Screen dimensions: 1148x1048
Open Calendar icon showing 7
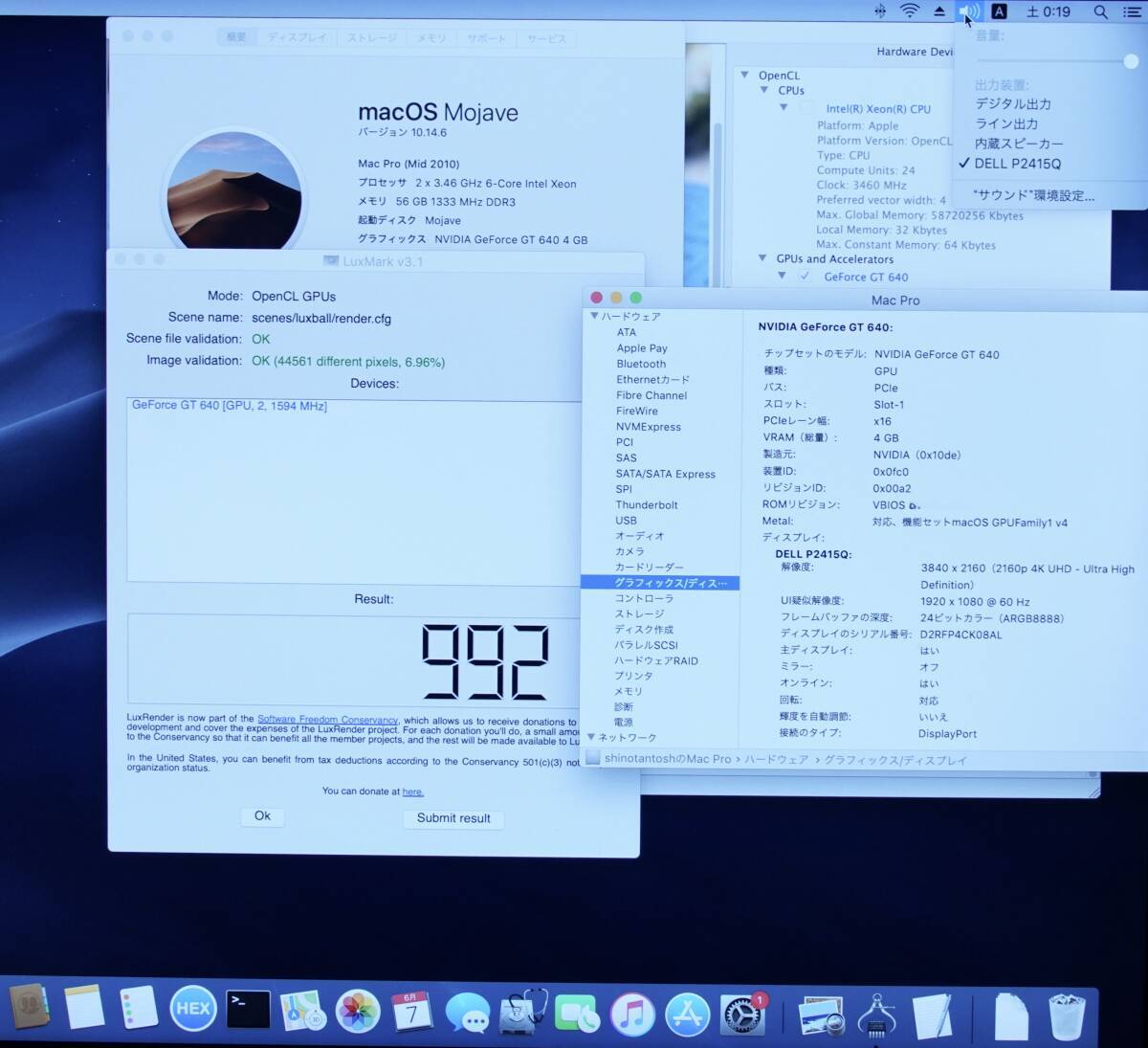(412, 1011)
